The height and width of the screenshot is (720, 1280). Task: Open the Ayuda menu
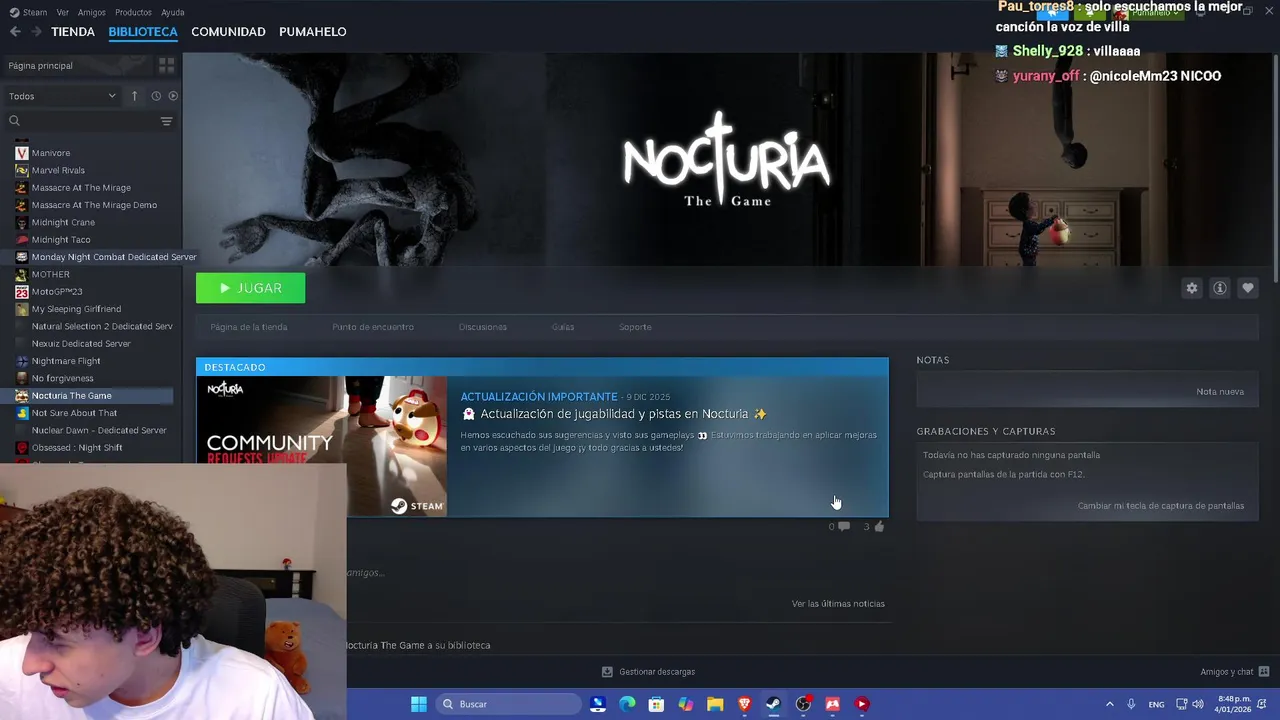173,12
